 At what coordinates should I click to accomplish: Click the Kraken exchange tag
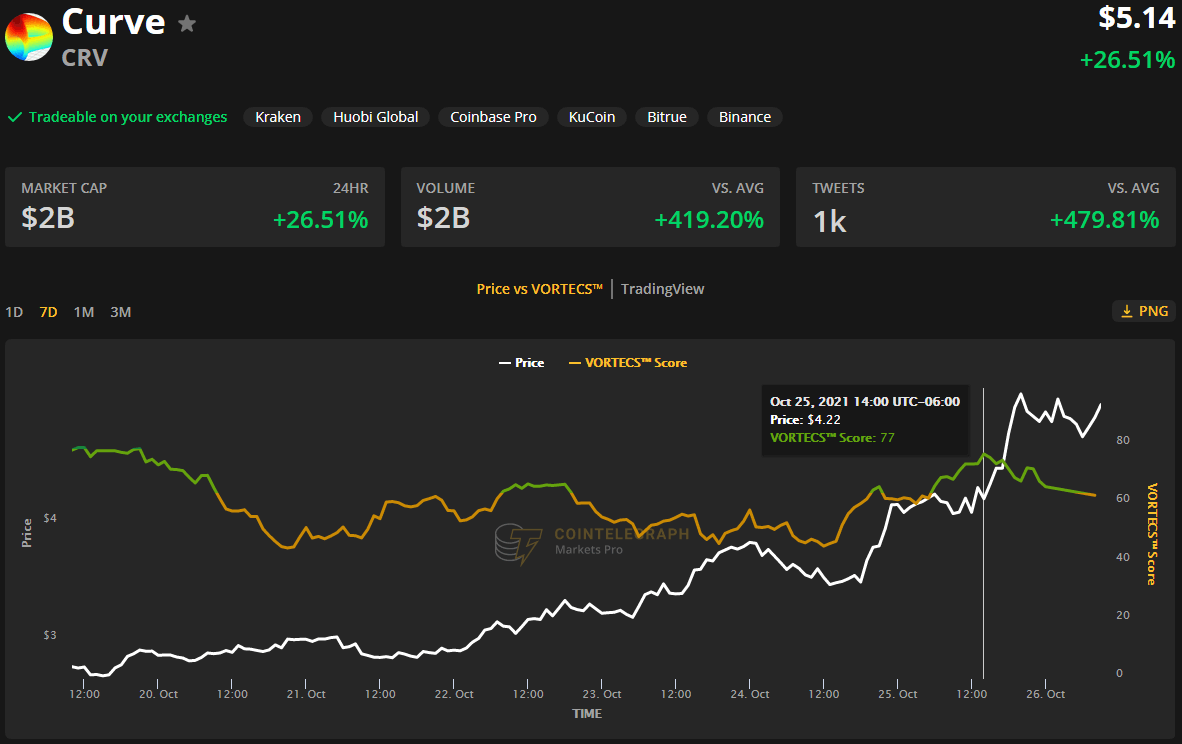(278, 117)
